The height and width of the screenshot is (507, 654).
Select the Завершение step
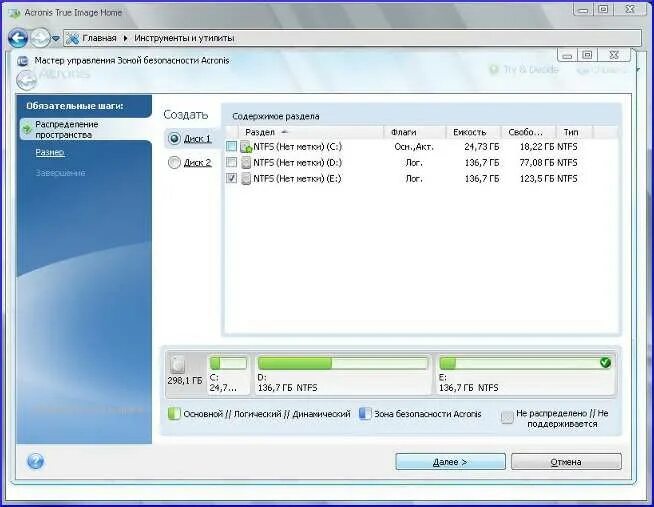(x=60, y=173)
